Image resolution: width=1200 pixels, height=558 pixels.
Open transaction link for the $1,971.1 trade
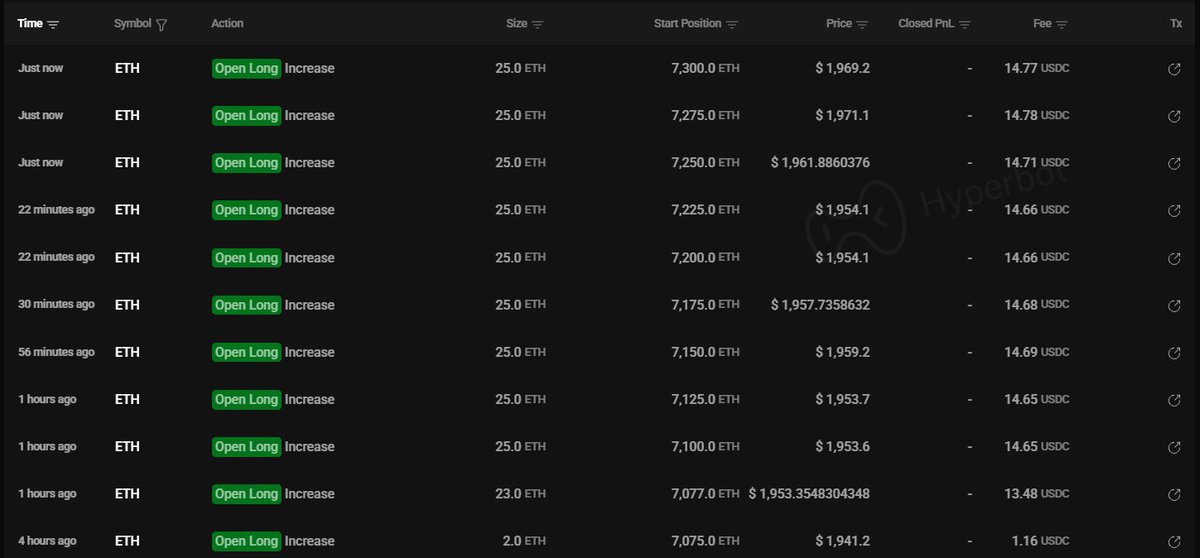point(1175,116)
